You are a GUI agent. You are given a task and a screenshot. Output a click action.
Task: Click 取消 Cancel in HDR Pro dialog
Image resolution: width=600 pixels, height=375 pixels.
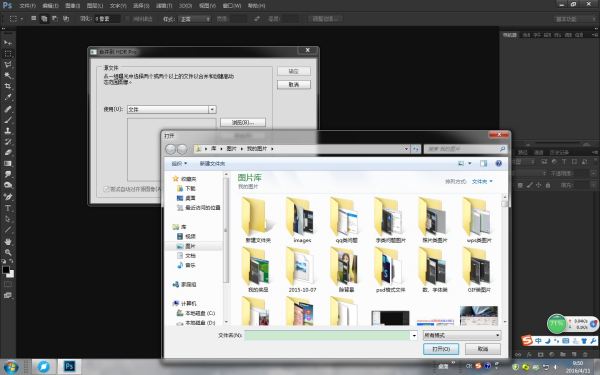(293, 85)
